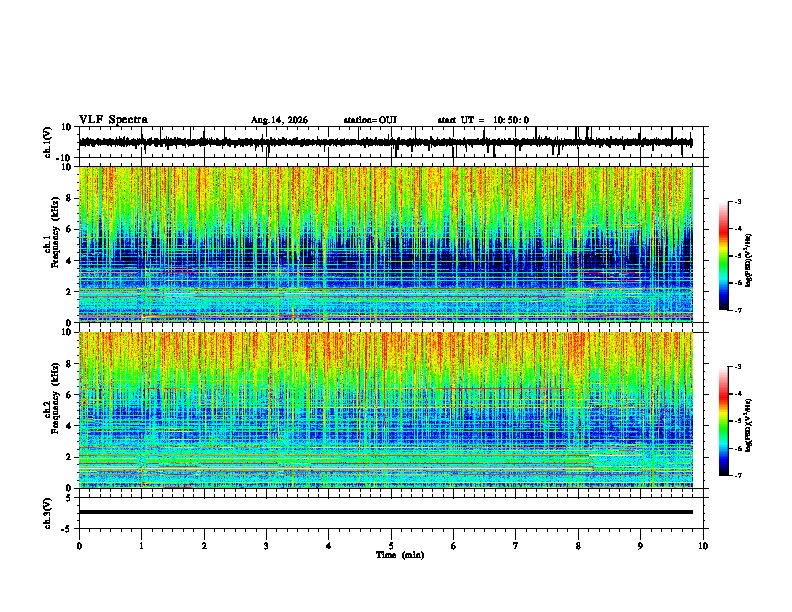Viewport: 792px width, 612px height.
Task: Click the "8" tick on ch.1 frequency axis
Action: tap(70, 198)
